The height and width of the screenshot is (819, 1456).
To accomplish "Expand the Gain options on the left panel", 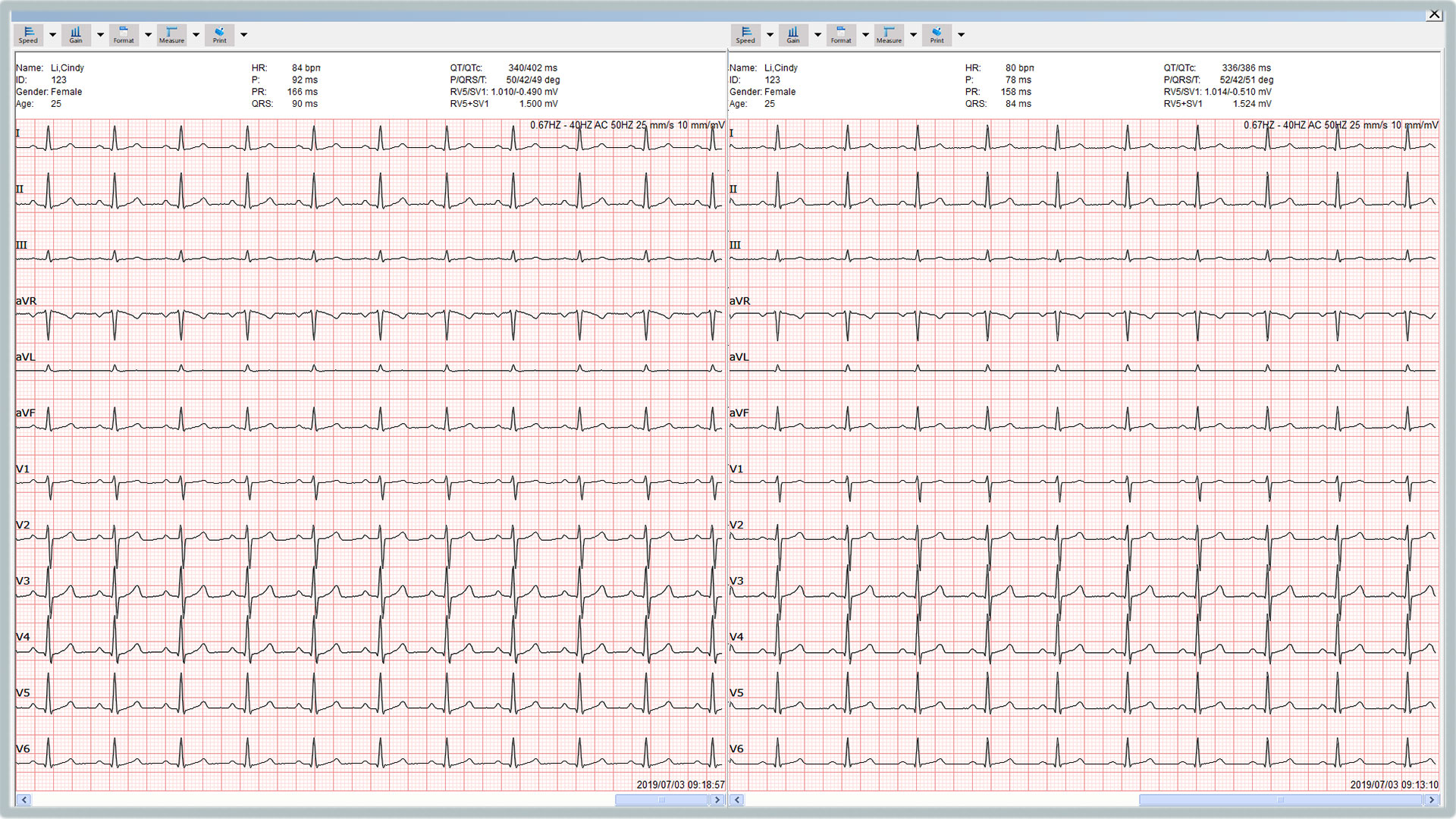I will coord(100,34).
